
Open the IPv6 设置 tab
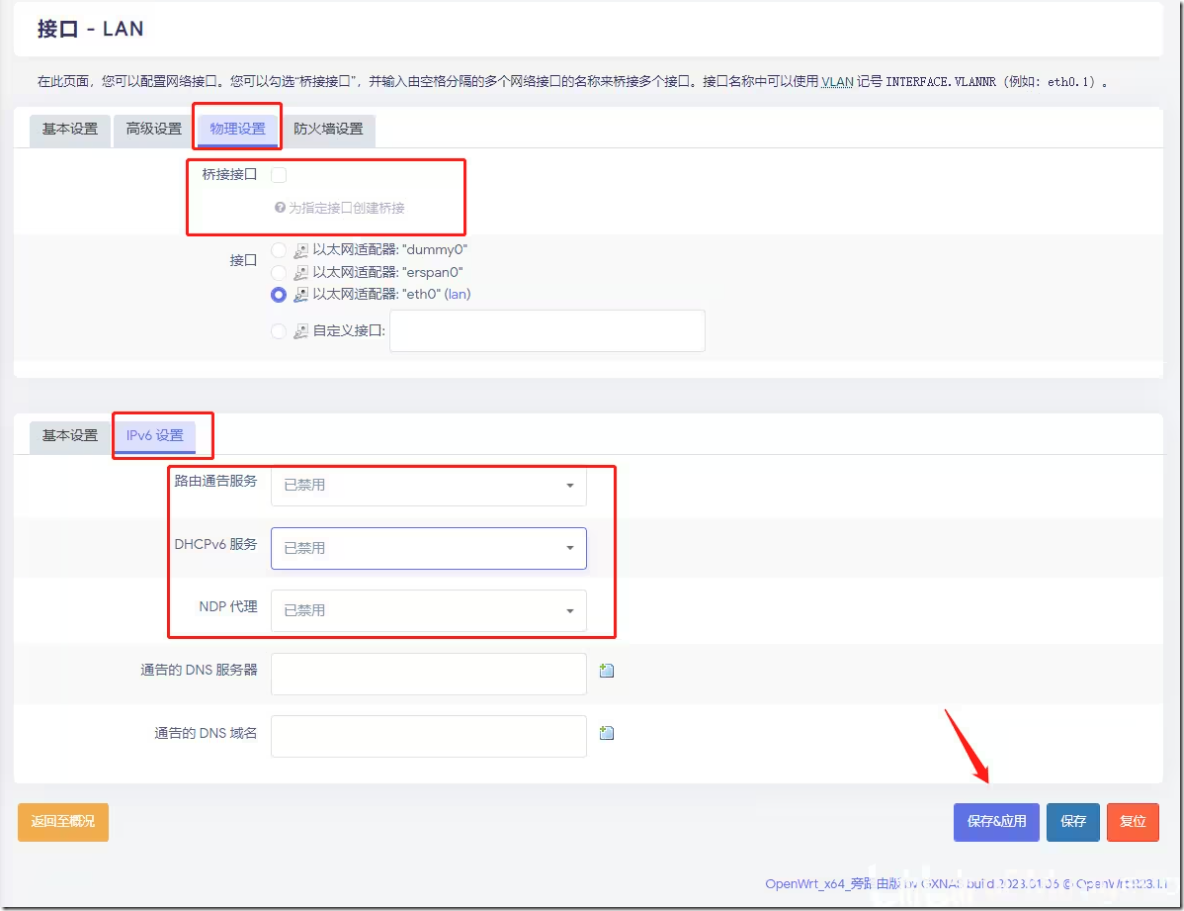click(x=155, y=437)
